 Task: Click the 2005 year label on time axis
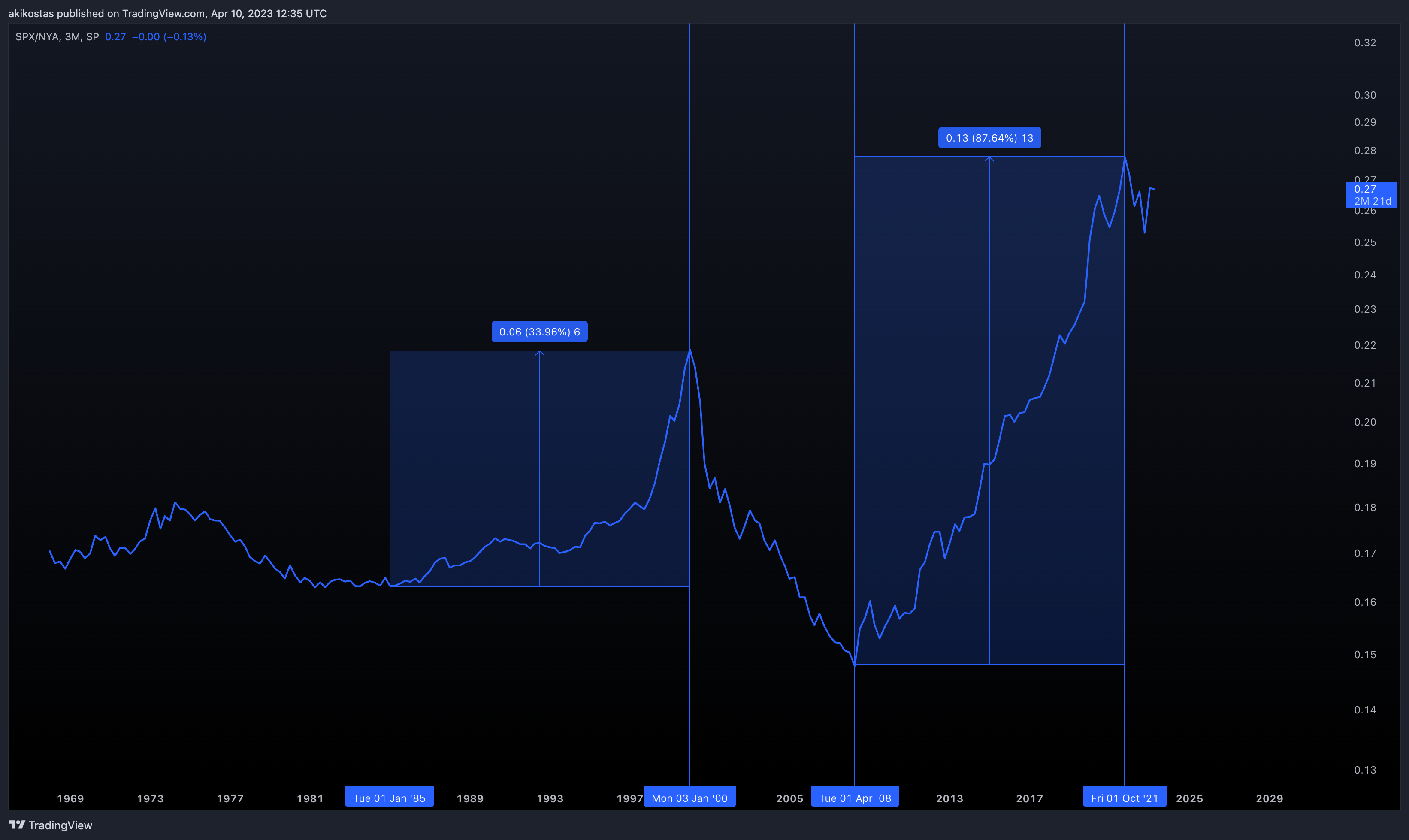click(x=789, y=799)
